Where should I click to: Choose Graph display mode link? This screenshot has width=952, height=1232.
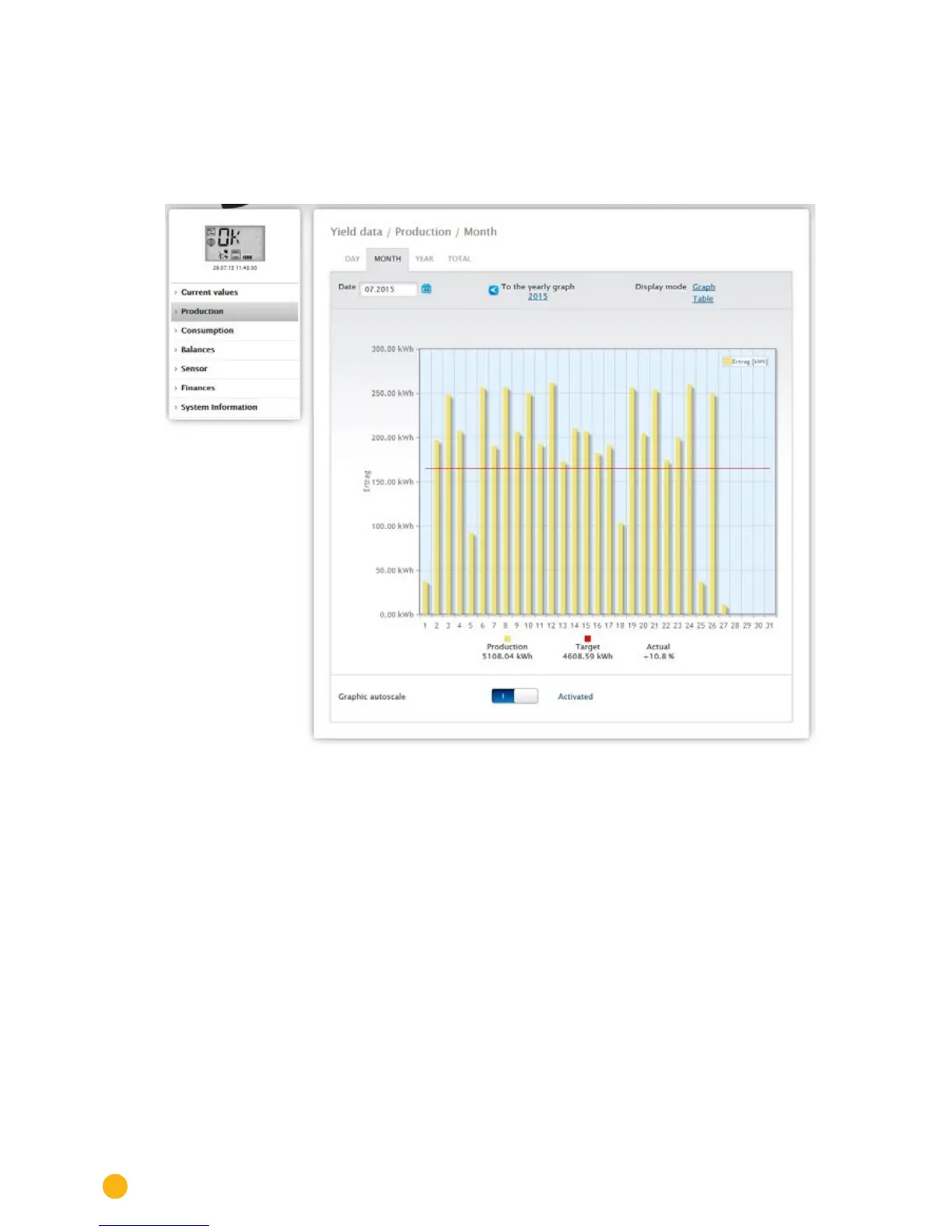[704, 287]
